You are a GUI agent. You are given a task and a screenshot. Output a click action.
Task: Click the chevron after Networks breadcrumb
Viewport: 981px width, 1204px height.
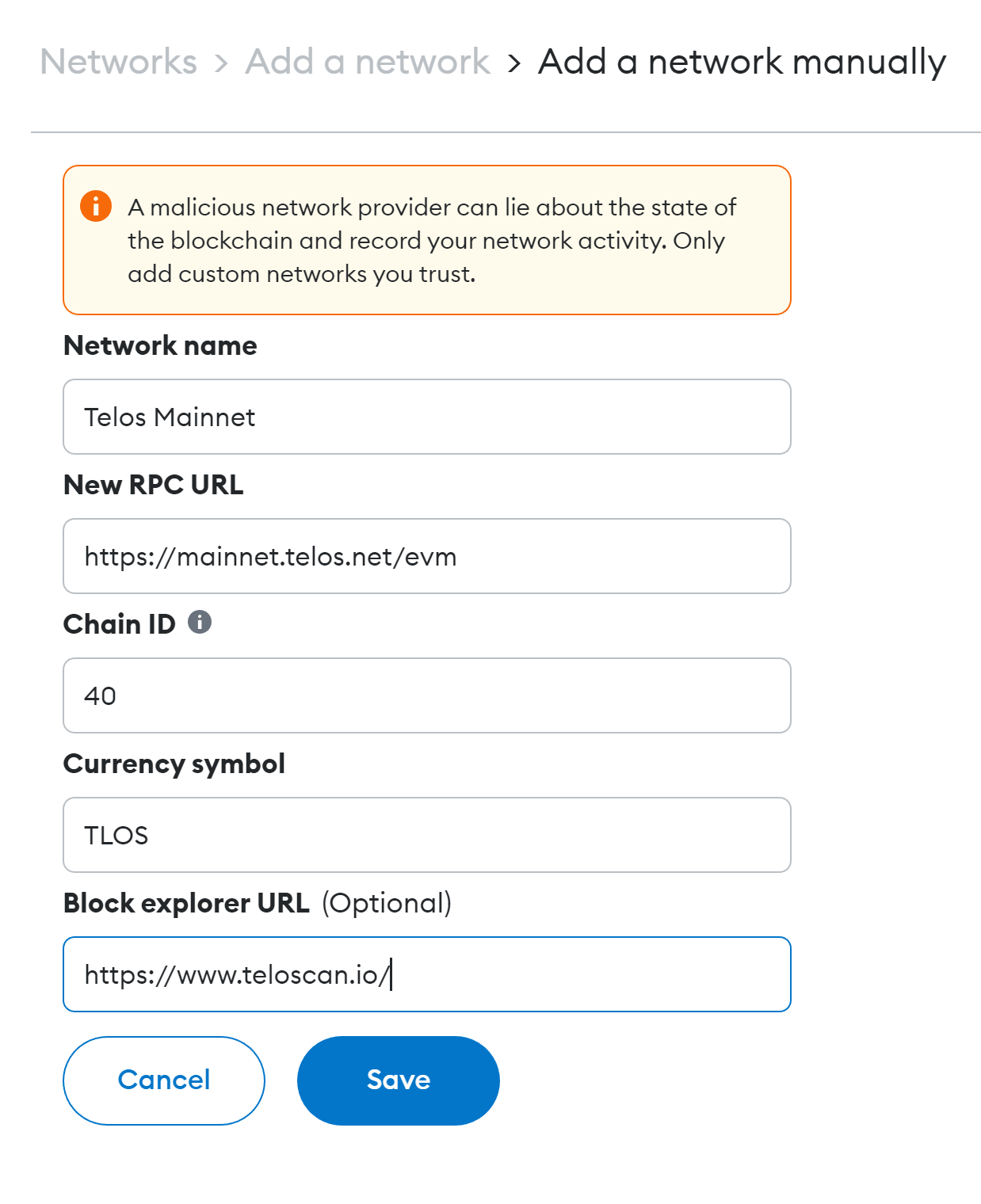point(221,63)
